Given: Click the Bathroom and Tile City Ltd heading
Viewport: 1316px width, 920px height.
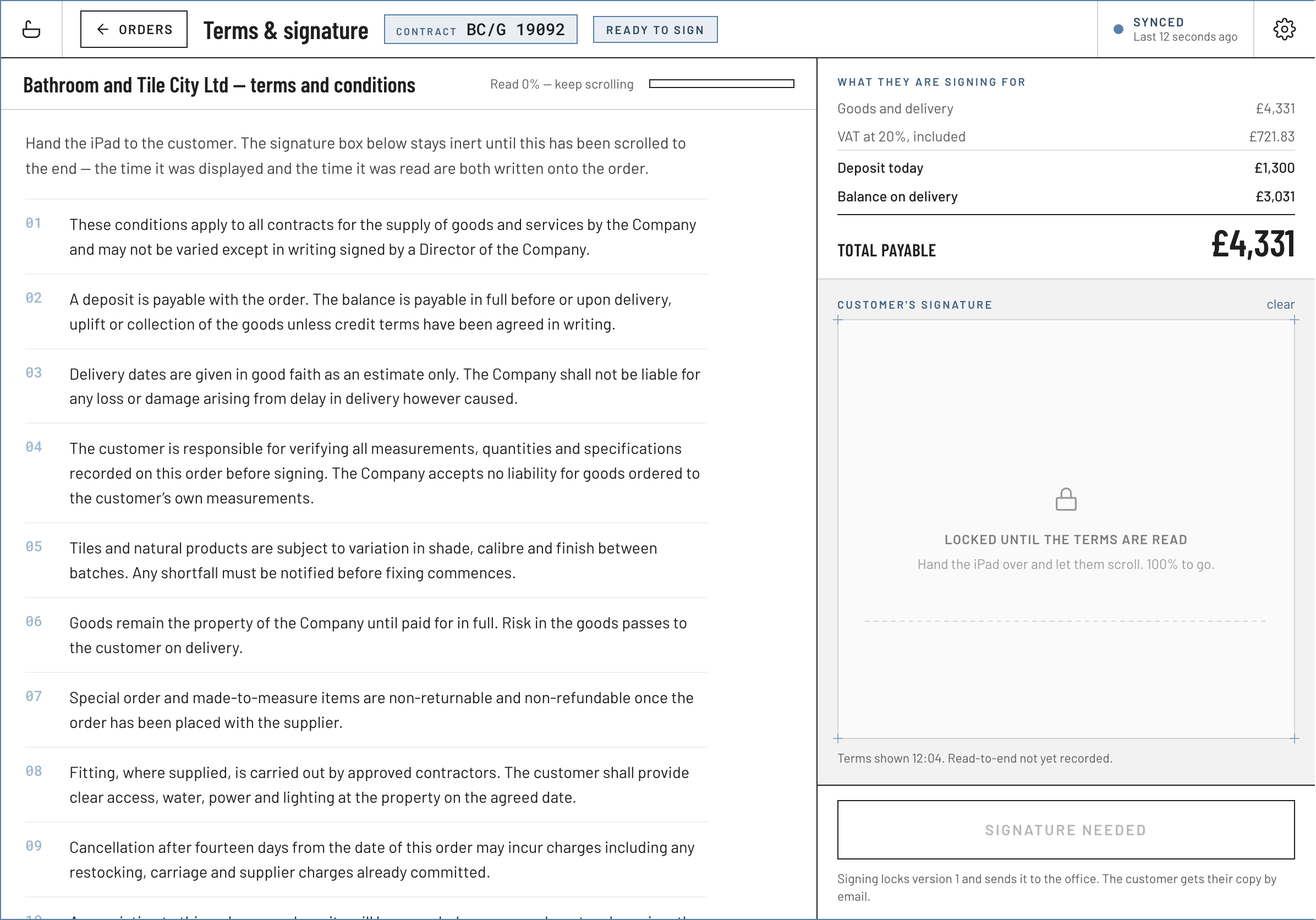Looking at the screenshot, I should point(219,85).
